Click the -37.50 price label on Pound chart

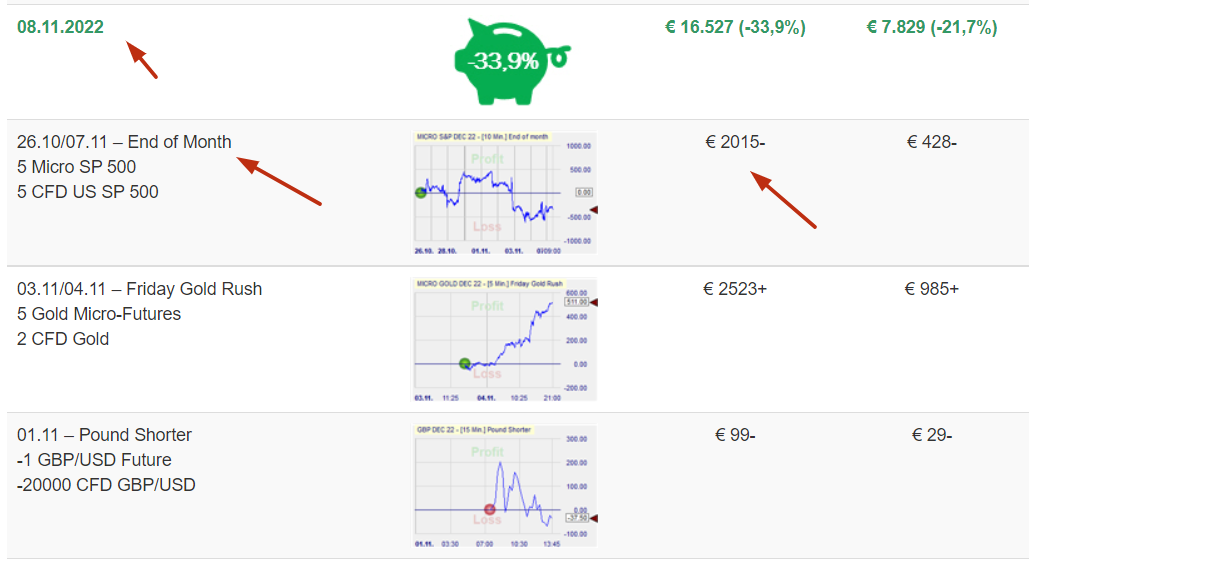(577, 517)
